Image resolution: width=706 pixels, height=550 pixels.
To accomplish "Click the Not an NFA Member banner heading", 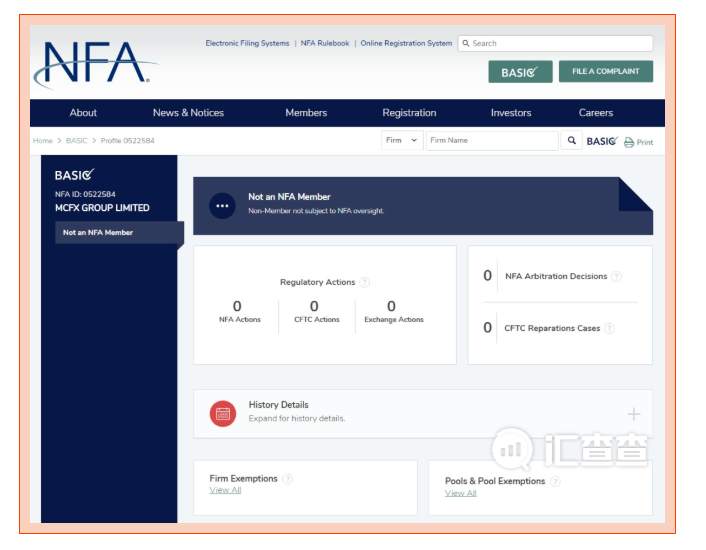I will coord(289,197).
